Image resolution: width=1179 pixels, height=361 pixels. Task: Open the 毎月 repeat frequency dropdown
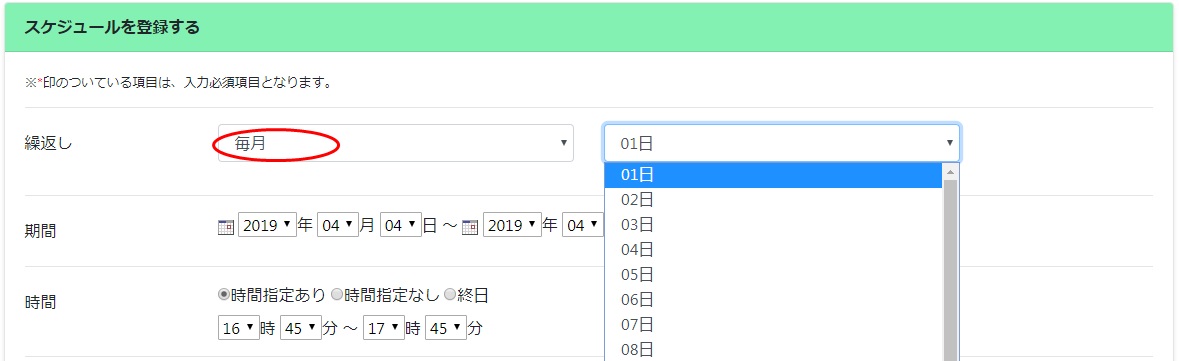(396, 143)
